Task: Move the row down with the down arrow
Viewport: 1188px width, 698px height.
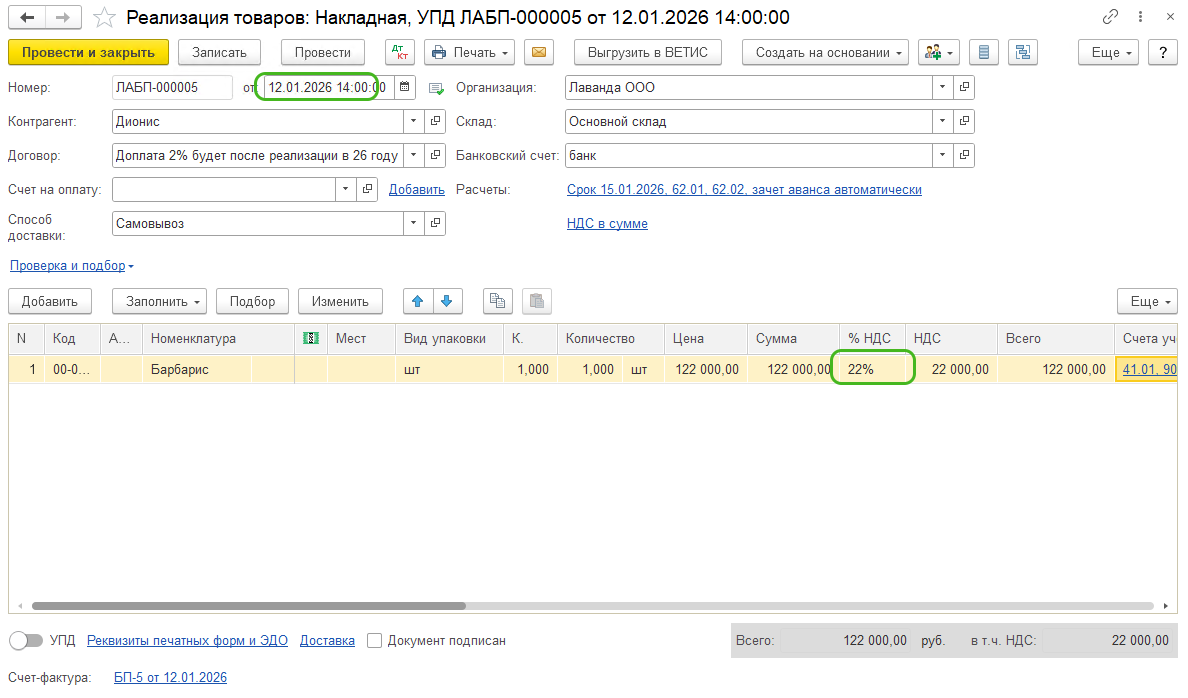Action: [446, 301]
